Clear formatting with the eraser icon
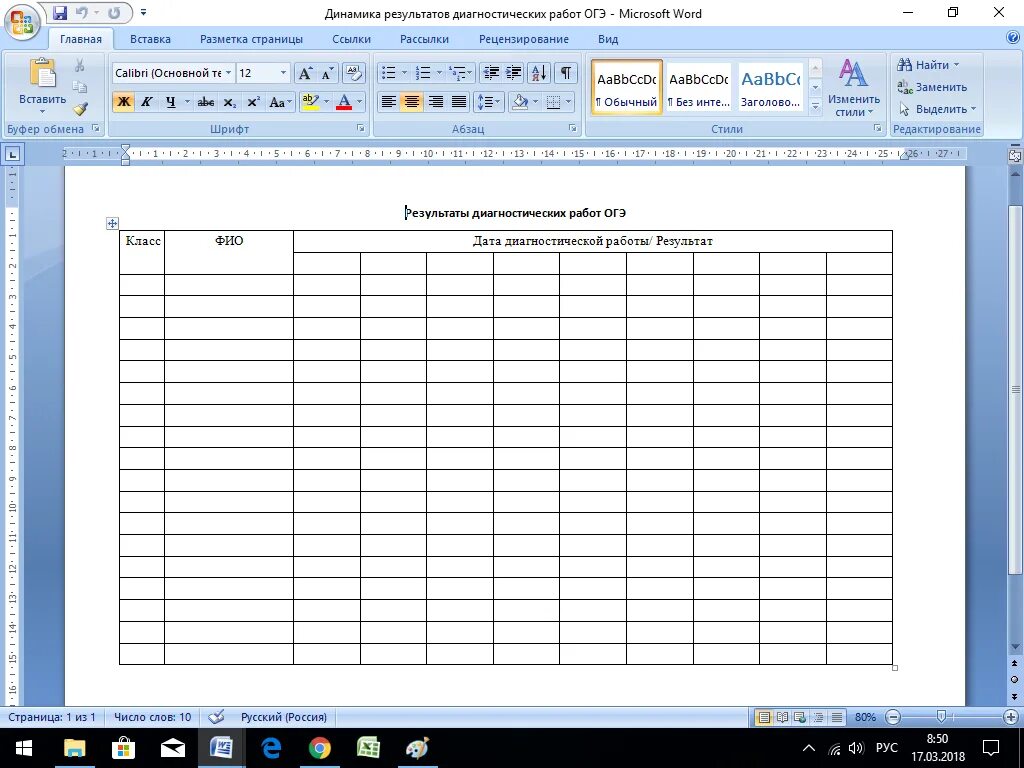The height and width of the screenshot is (768, 1024). coord(353,73)
